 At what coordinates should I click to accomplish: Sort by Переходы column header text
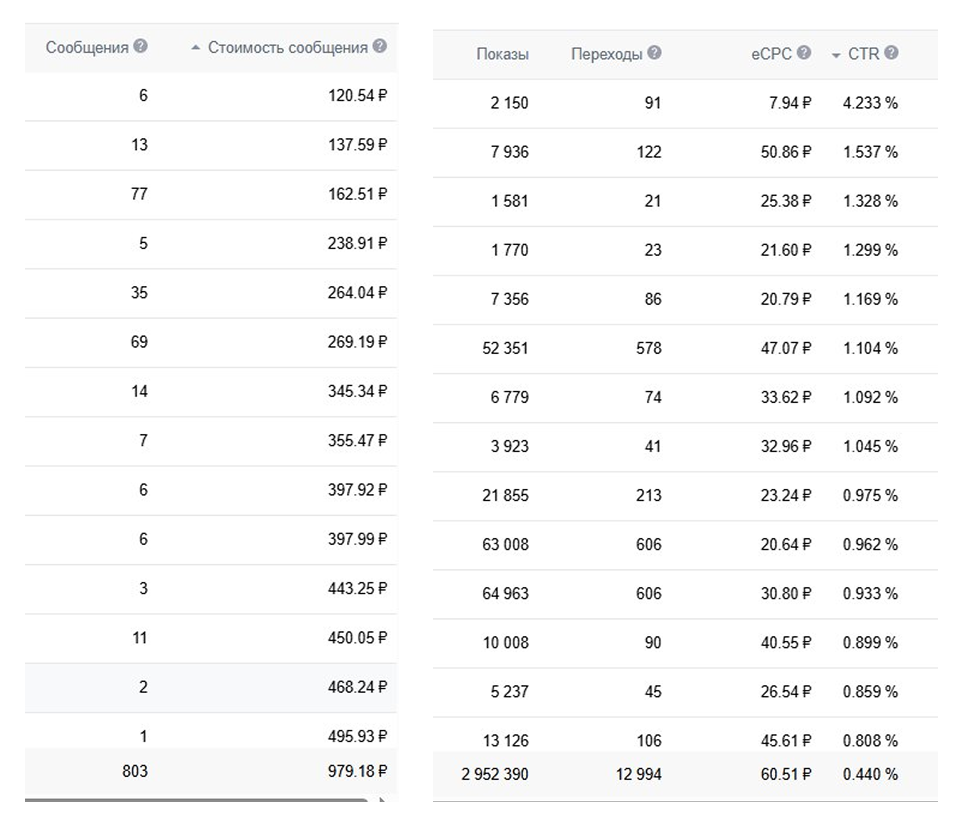(x=606, y=54)
